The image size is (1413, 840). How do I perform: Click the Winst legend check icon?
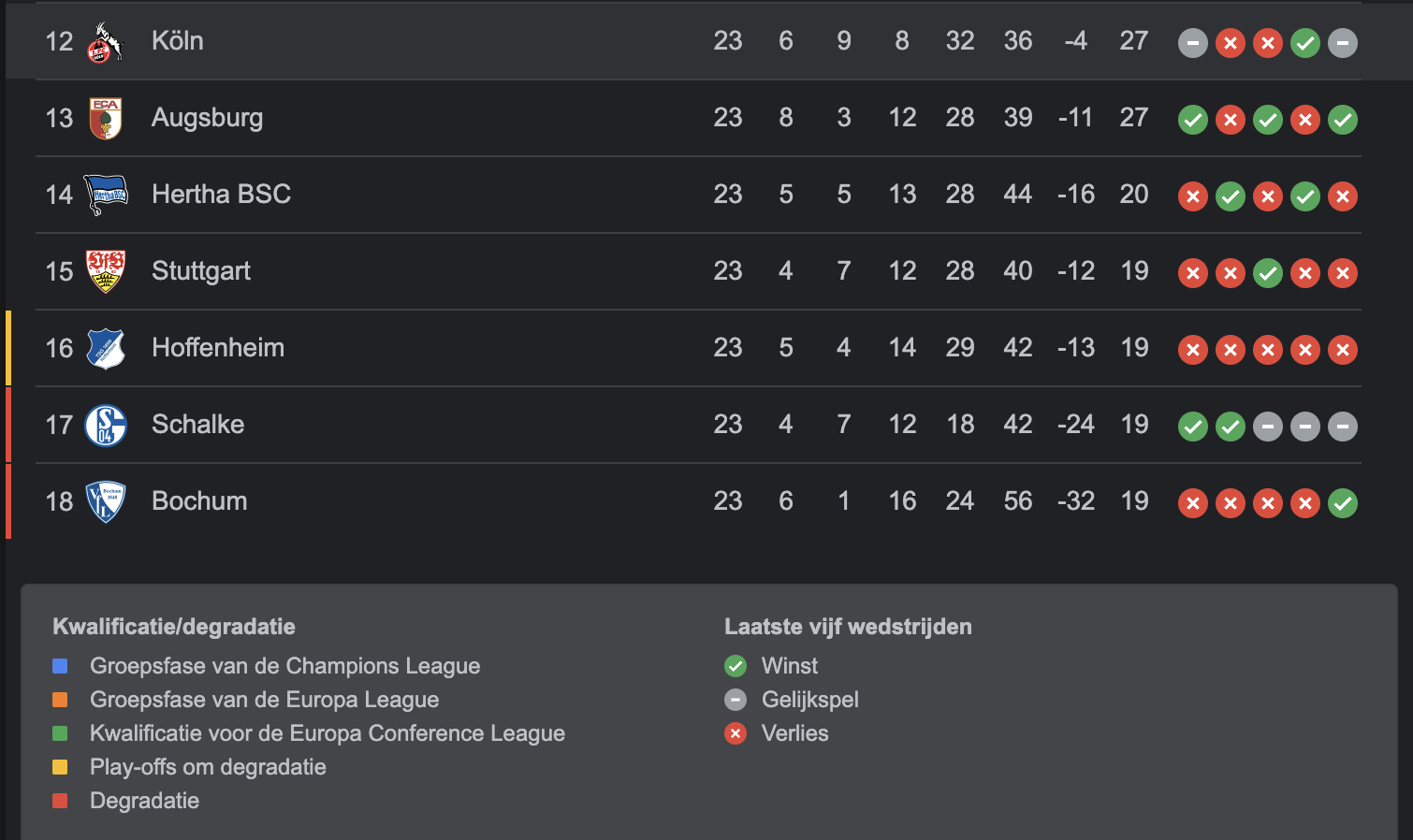click(x=736, y=666)
